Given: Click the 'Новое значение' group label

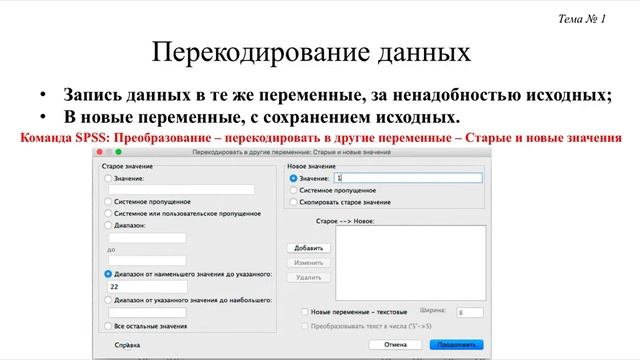Looking at the screenshot, I should (311, 166).
